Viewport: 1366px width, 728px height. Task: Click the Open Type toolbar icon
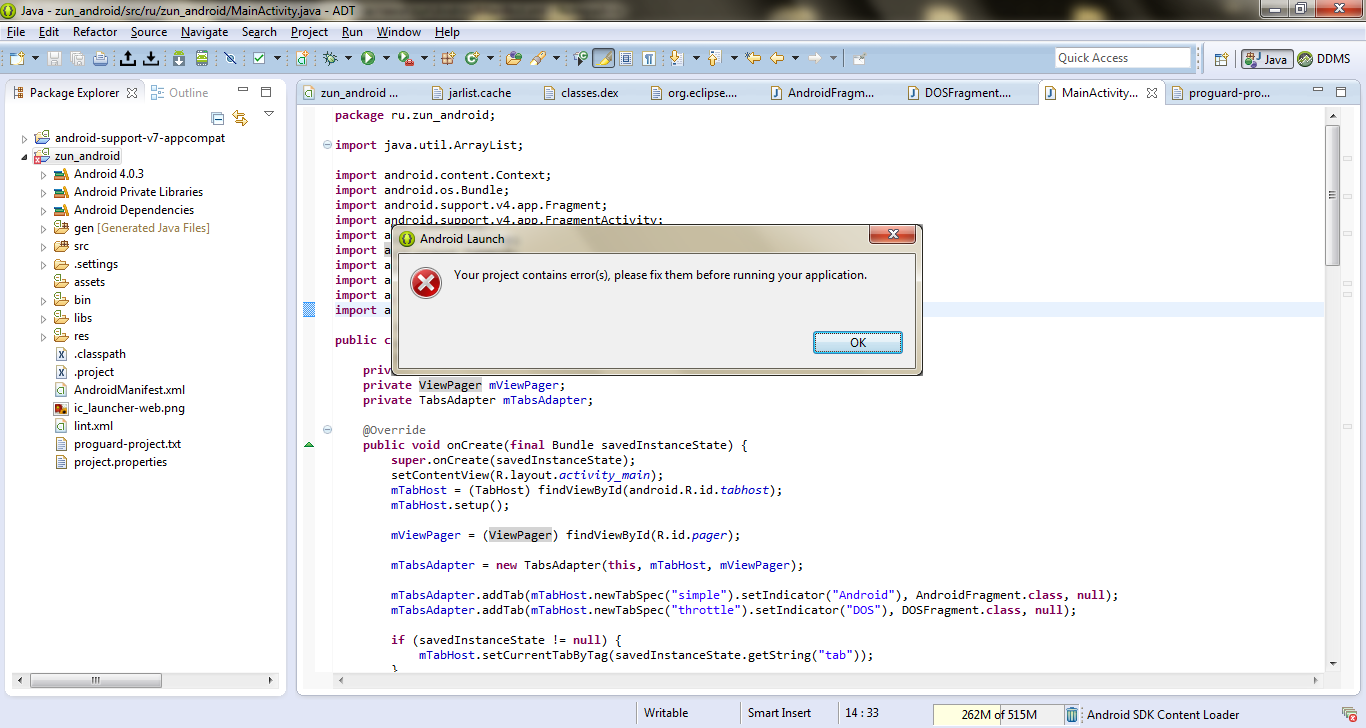click(x=514, y=59)
